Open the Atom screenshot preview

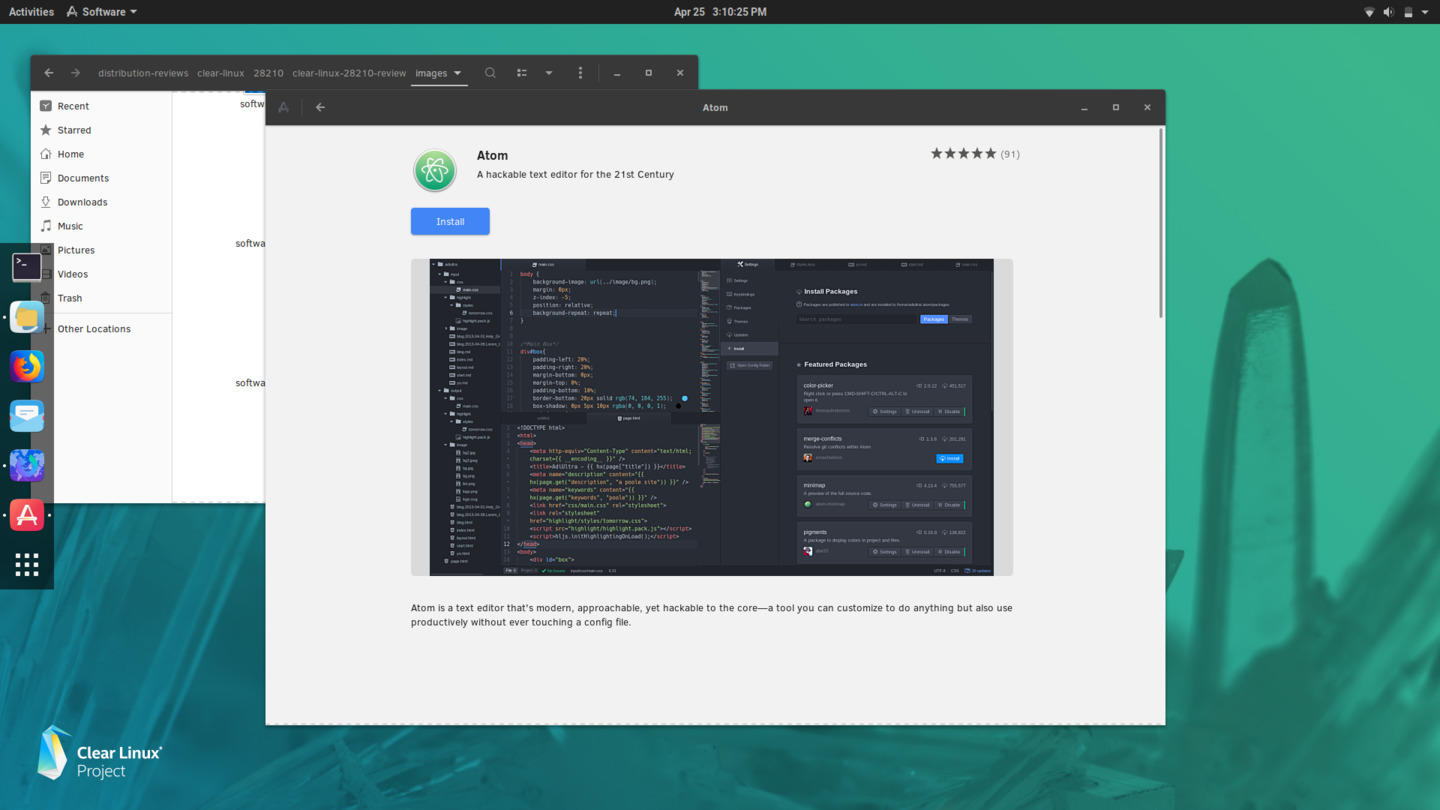[x=712, y=417]
